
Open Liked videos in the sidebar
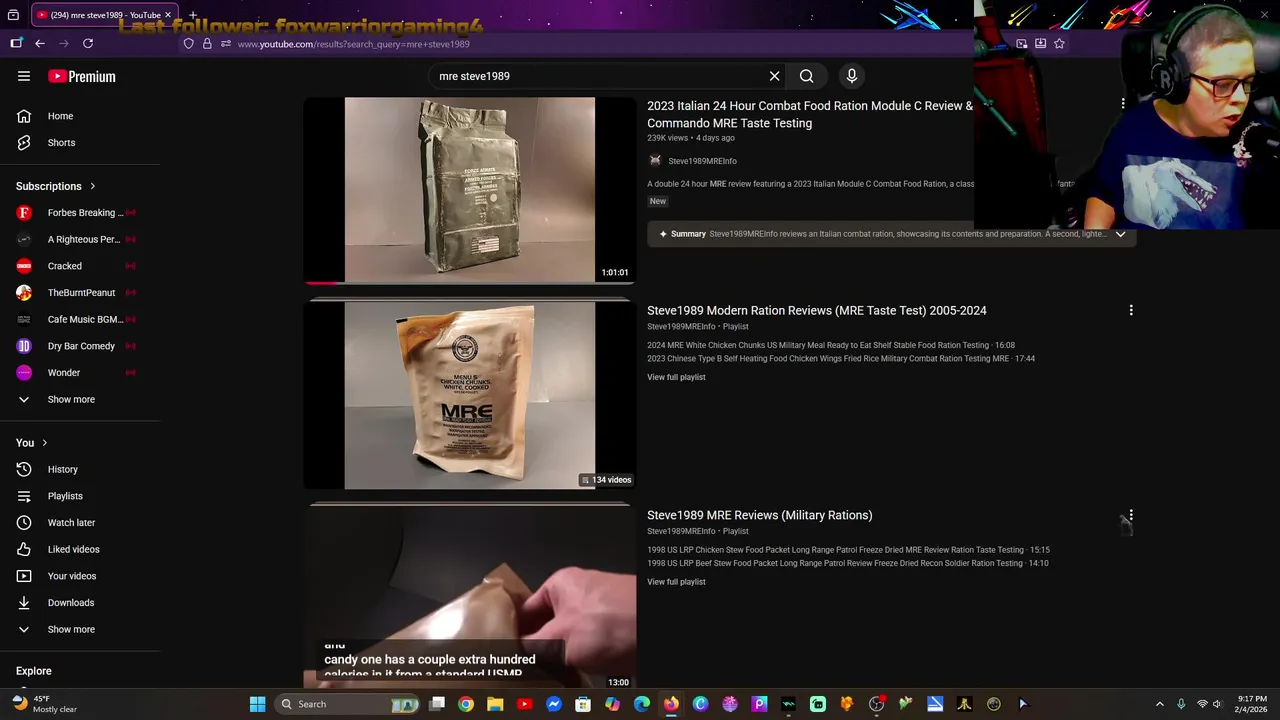coord(80,549)
